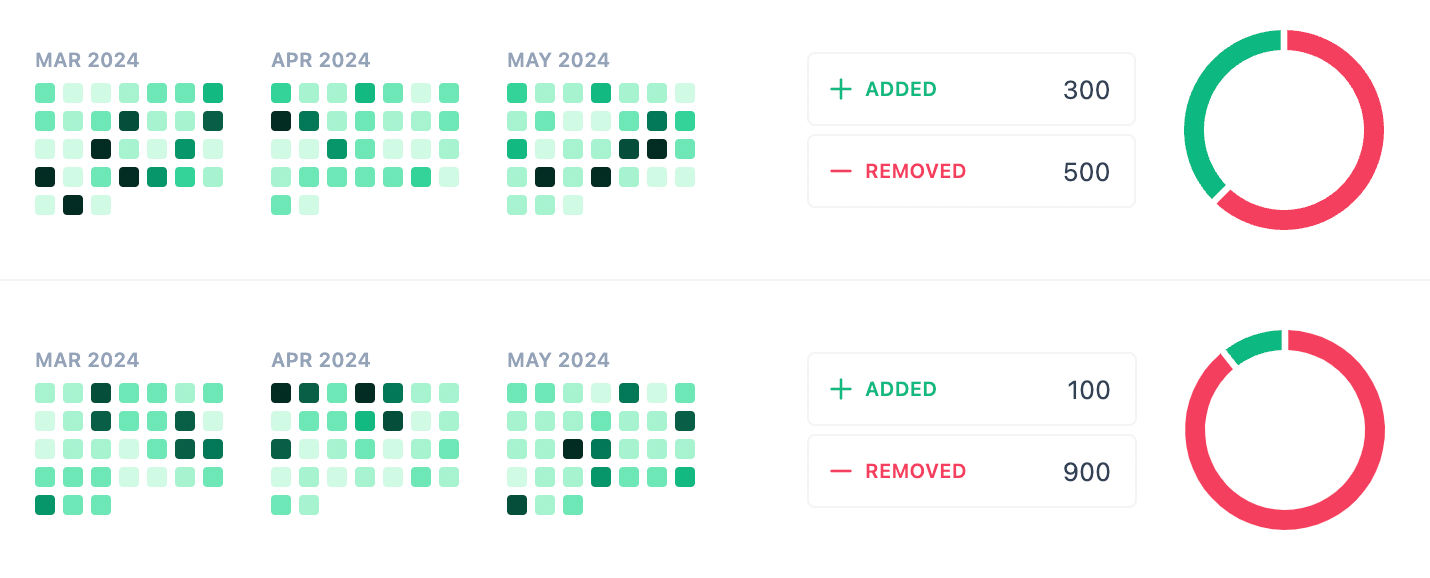Click the plus icon in top ADDED card
Image resolution: width=1430 pixels, height=578 pixels.
841,89
